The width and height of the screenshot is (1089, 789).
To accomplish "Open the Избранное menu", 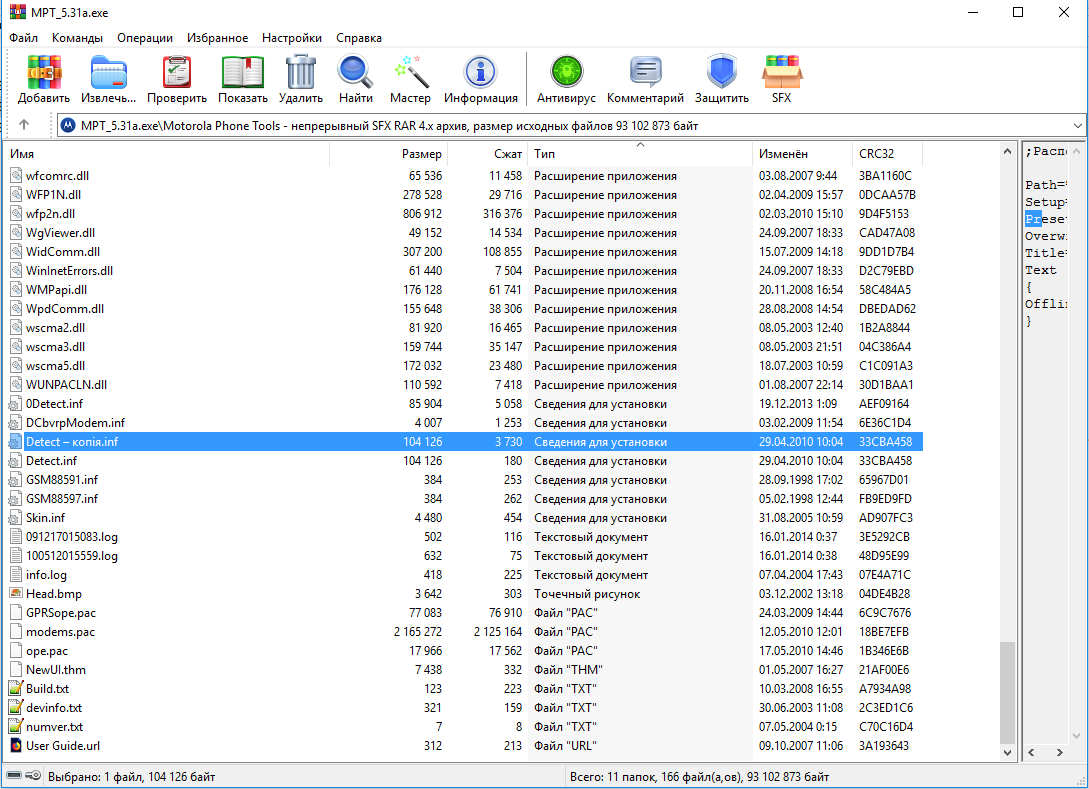I will (217, 38).
